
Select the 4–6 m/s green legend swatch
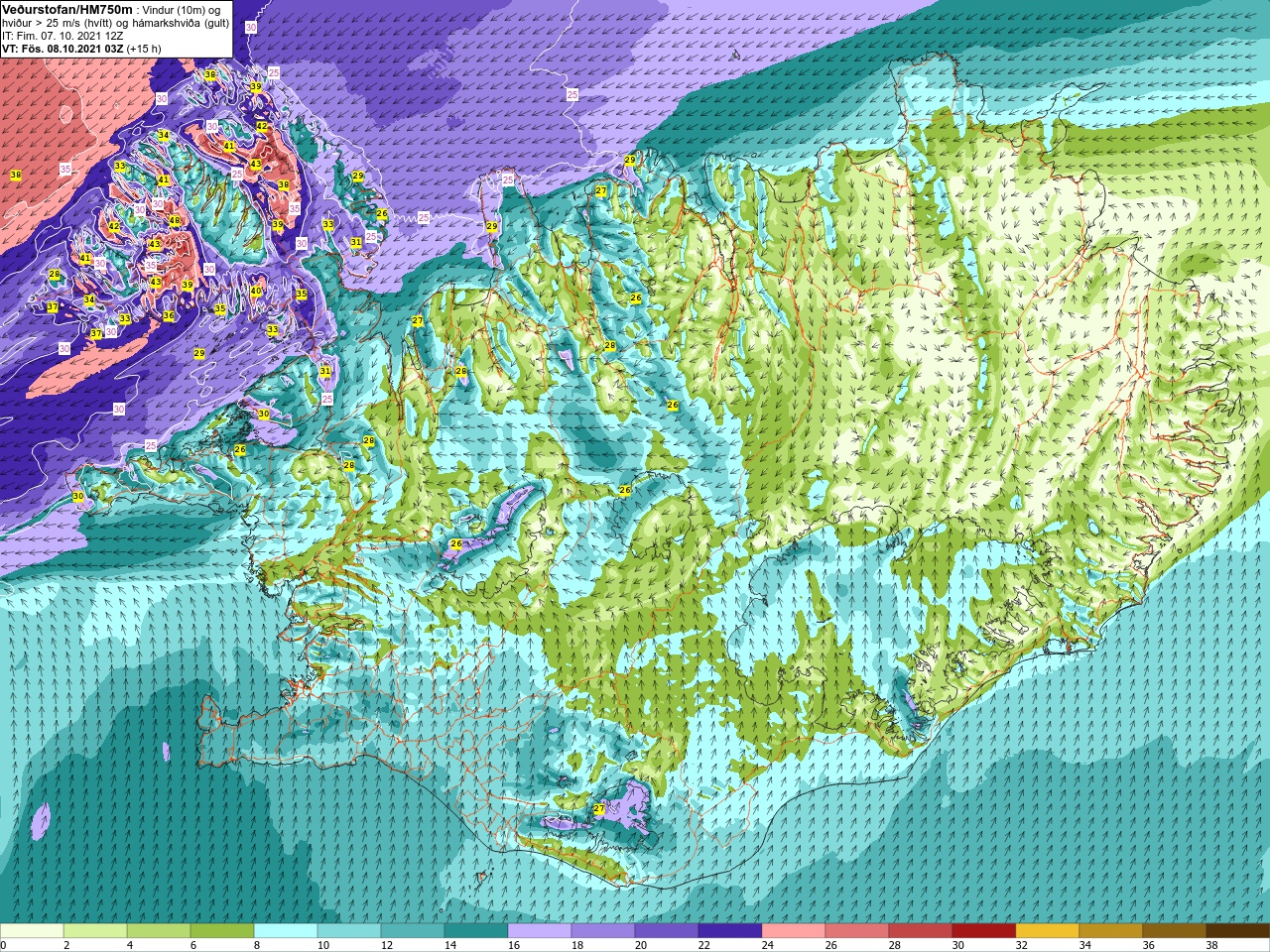pyautogui.click(x=159, y=931)
